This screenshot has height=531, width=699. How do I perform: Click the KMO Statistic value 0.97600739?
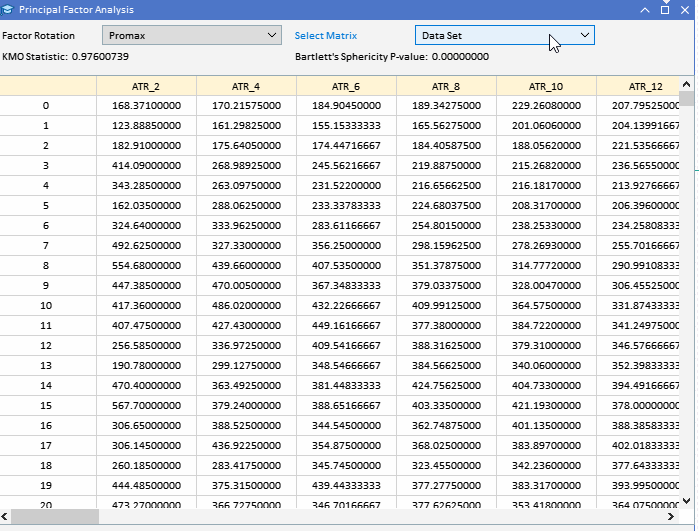tap(100, 57)
